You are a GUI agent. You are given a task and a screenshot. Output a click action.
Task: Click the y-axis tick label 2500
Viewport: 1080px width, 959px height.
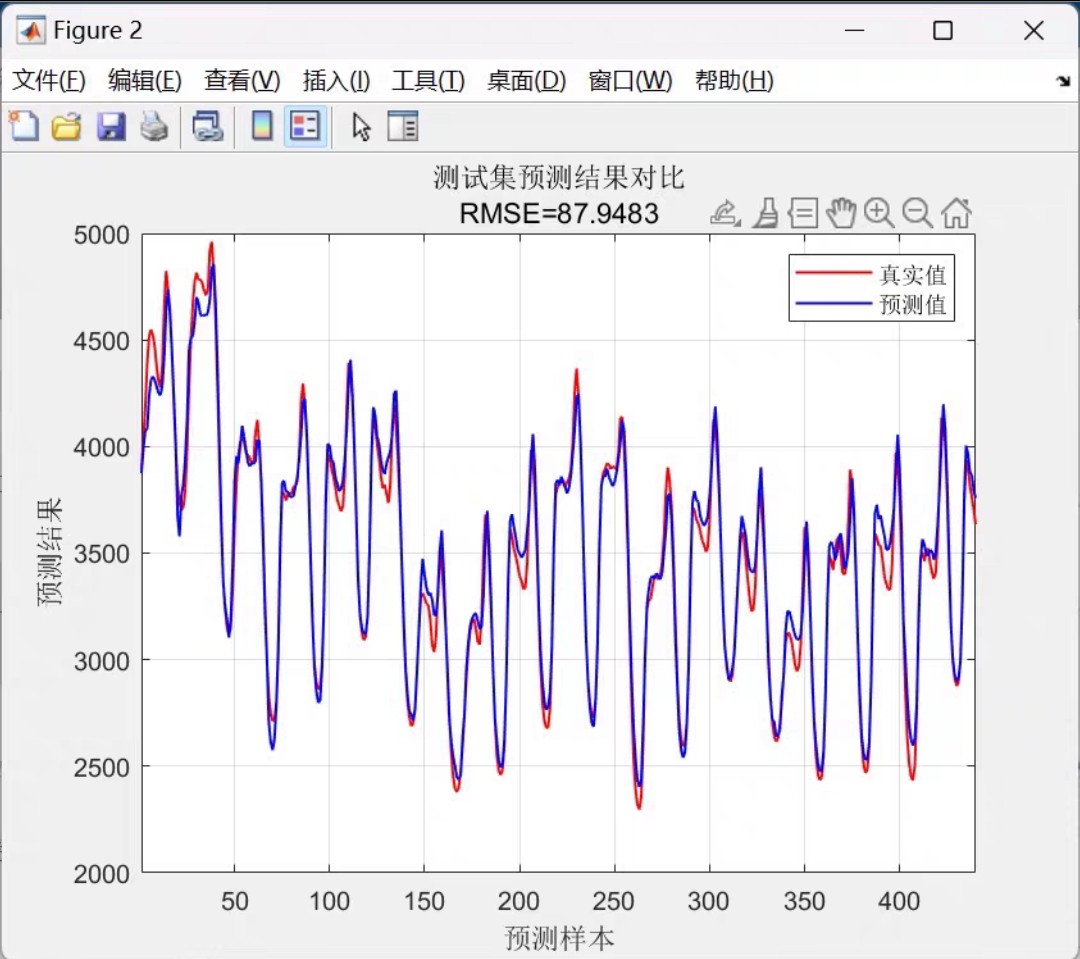[x=101, y=767]
